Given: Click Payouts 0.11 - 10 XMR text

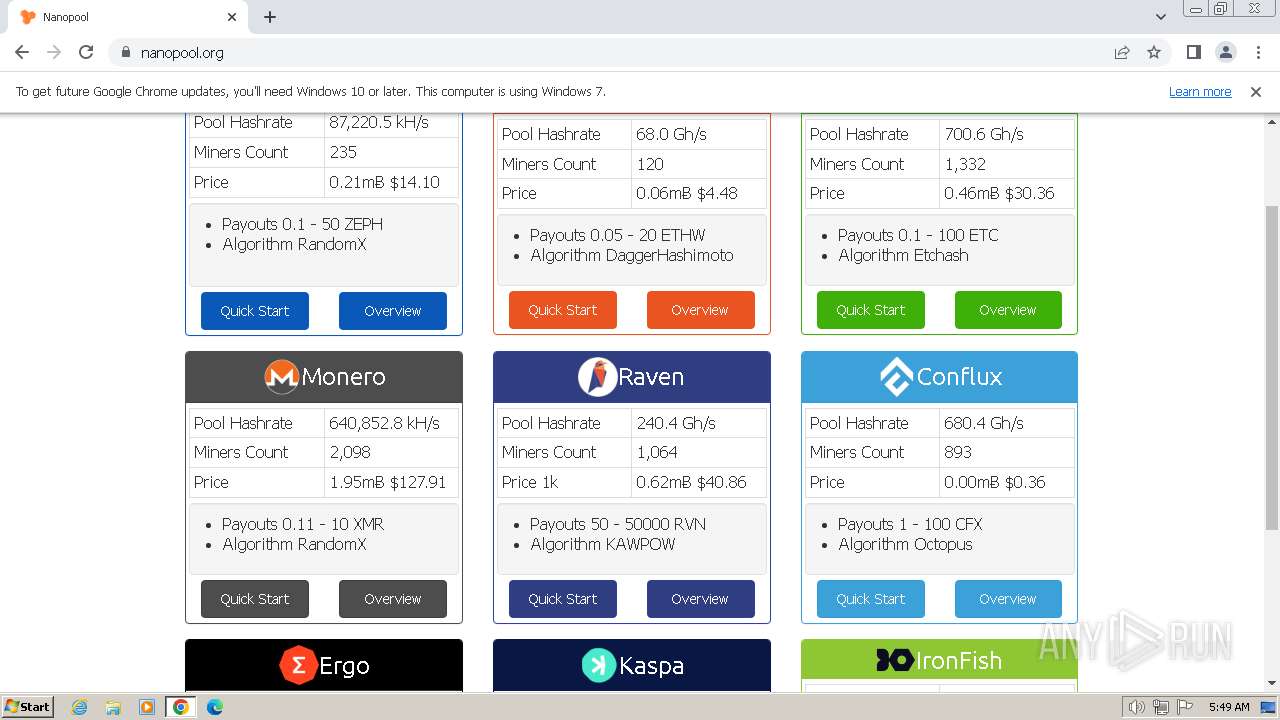Looking at the screenshot, I should (x=303, y=524).
